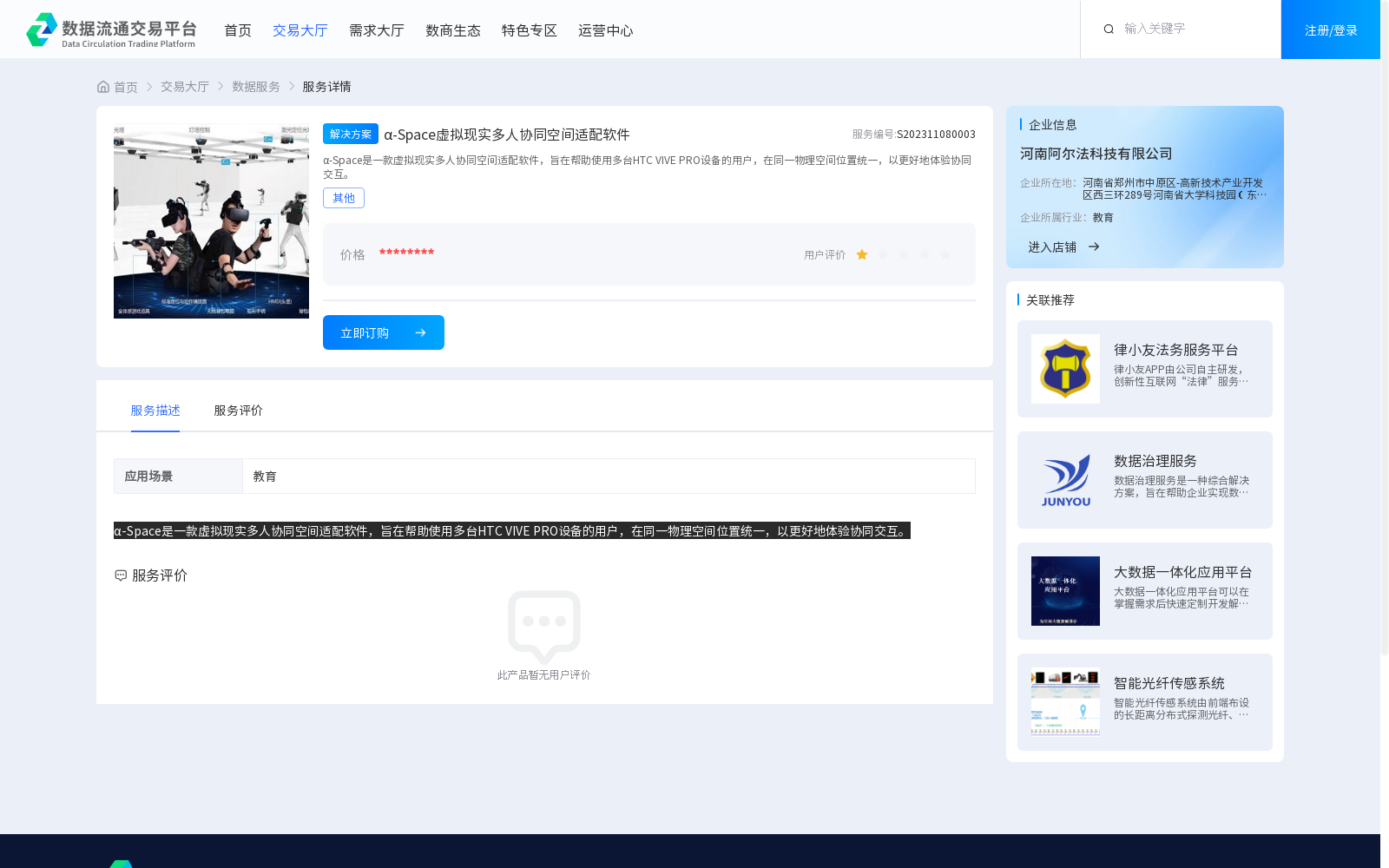Viewport: 1389px width, 868px height.
Task: Click the truncated company address text
Action: pyautogui.click(x=1174, y=188)
